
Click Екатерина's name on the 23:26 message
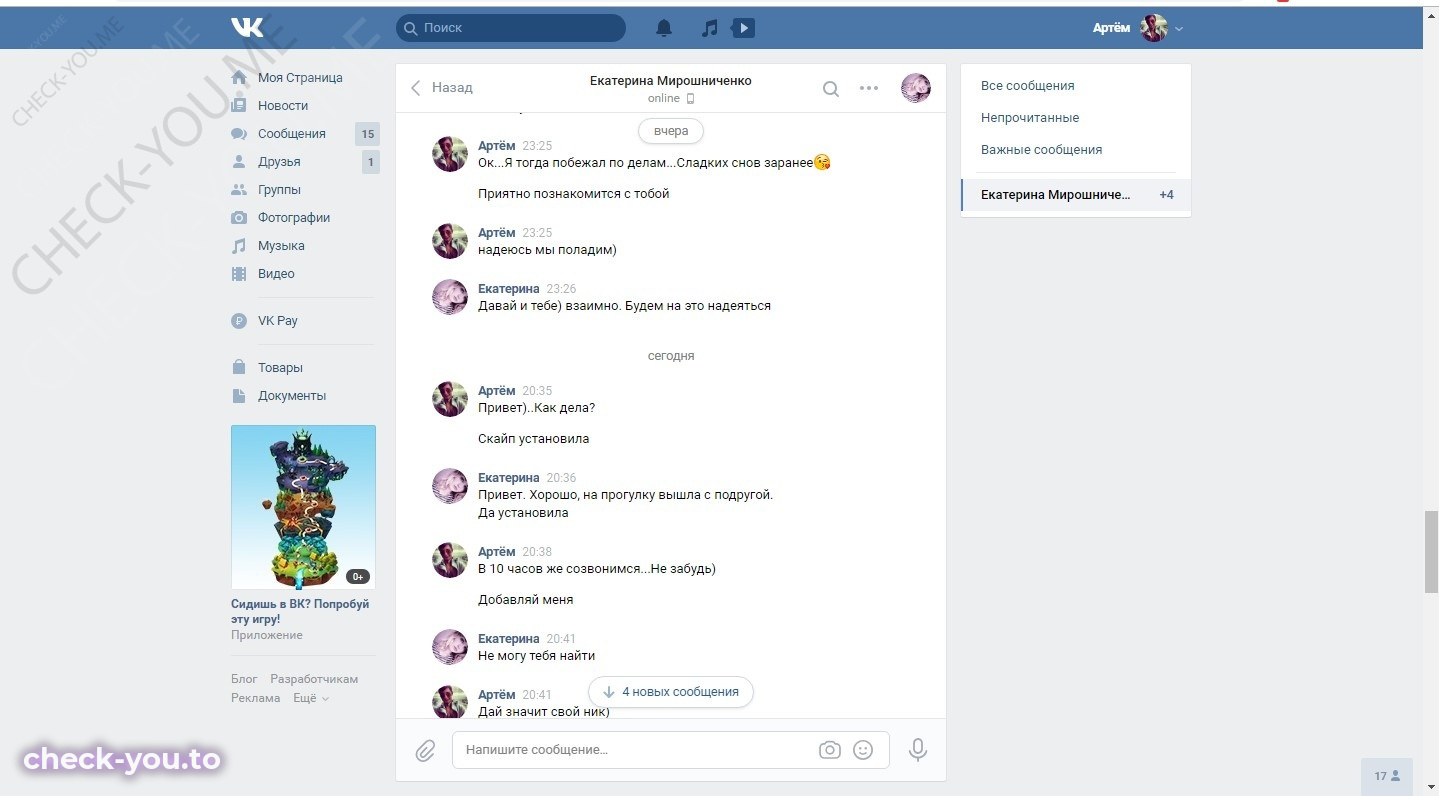(509, 289)
